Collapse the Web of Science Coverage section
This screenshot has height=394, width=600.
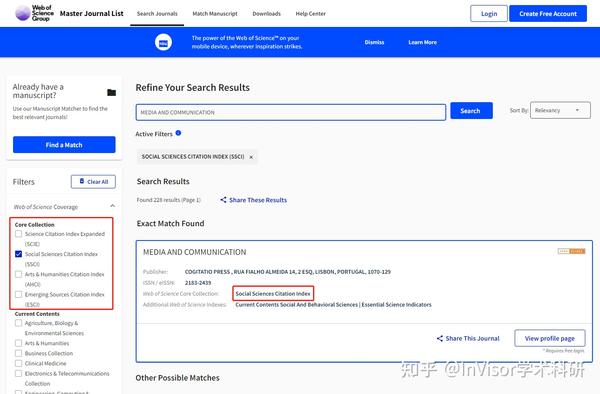click(112, 206)
